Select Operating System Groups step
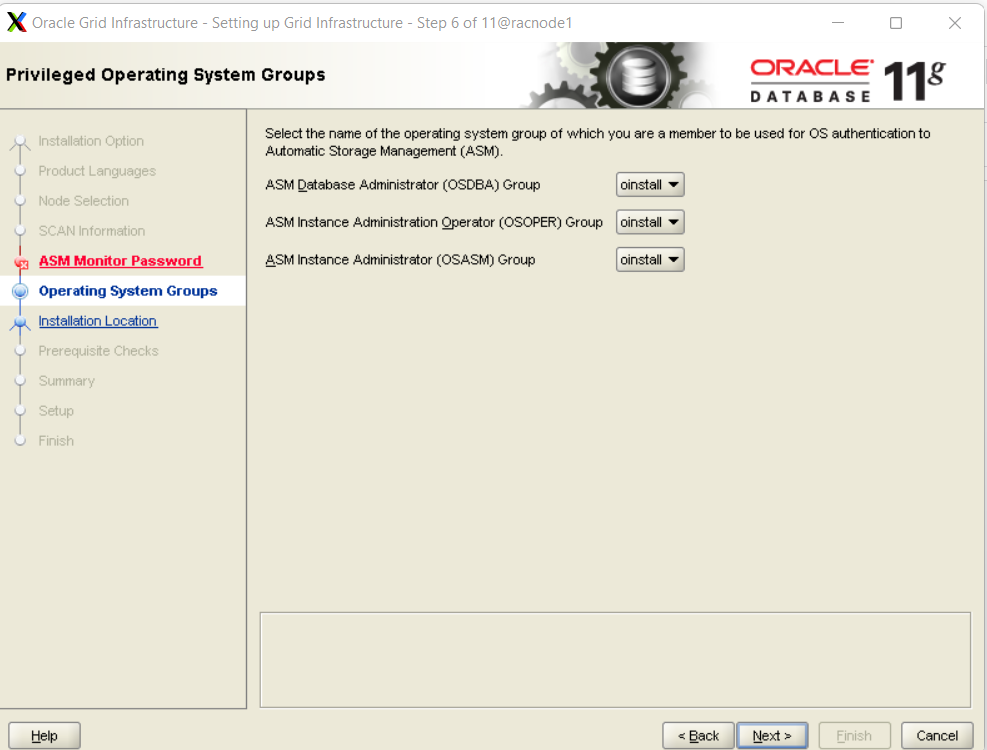 128,291
